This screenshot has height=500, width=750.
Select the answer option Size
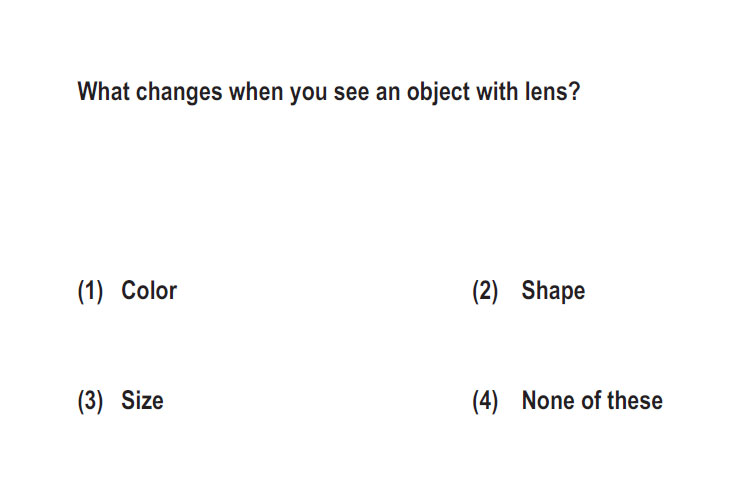click(x=142, y=400)
